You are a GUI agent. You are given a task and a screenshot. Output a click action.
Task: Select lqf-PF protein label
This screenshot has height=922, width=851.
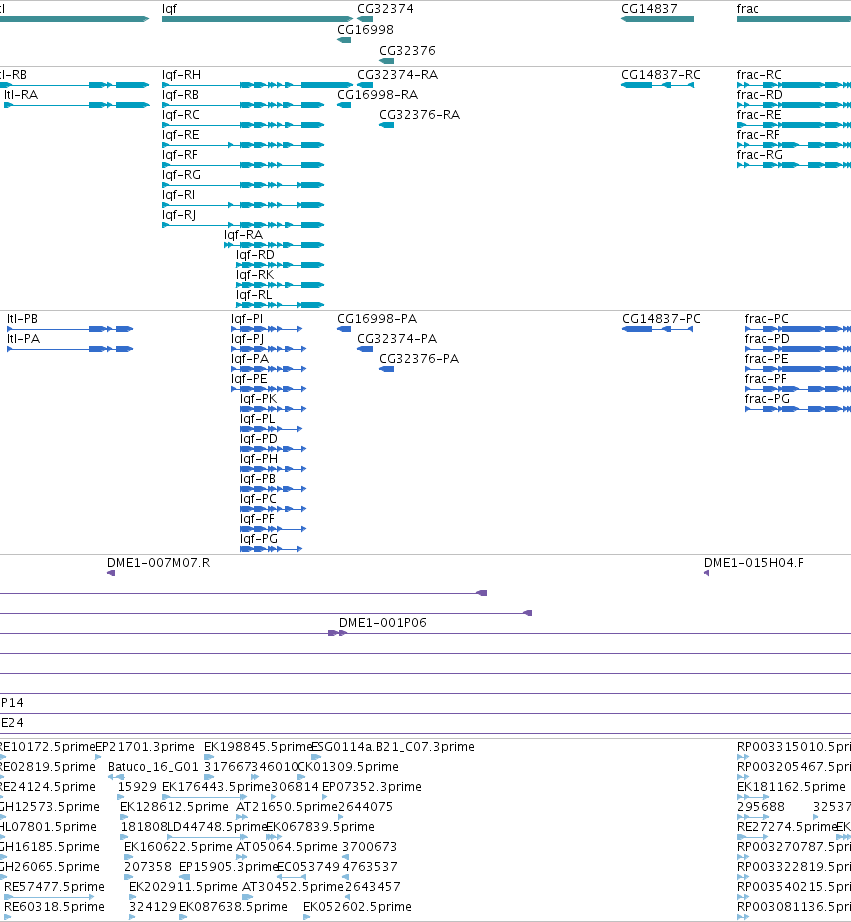(258, 519)
